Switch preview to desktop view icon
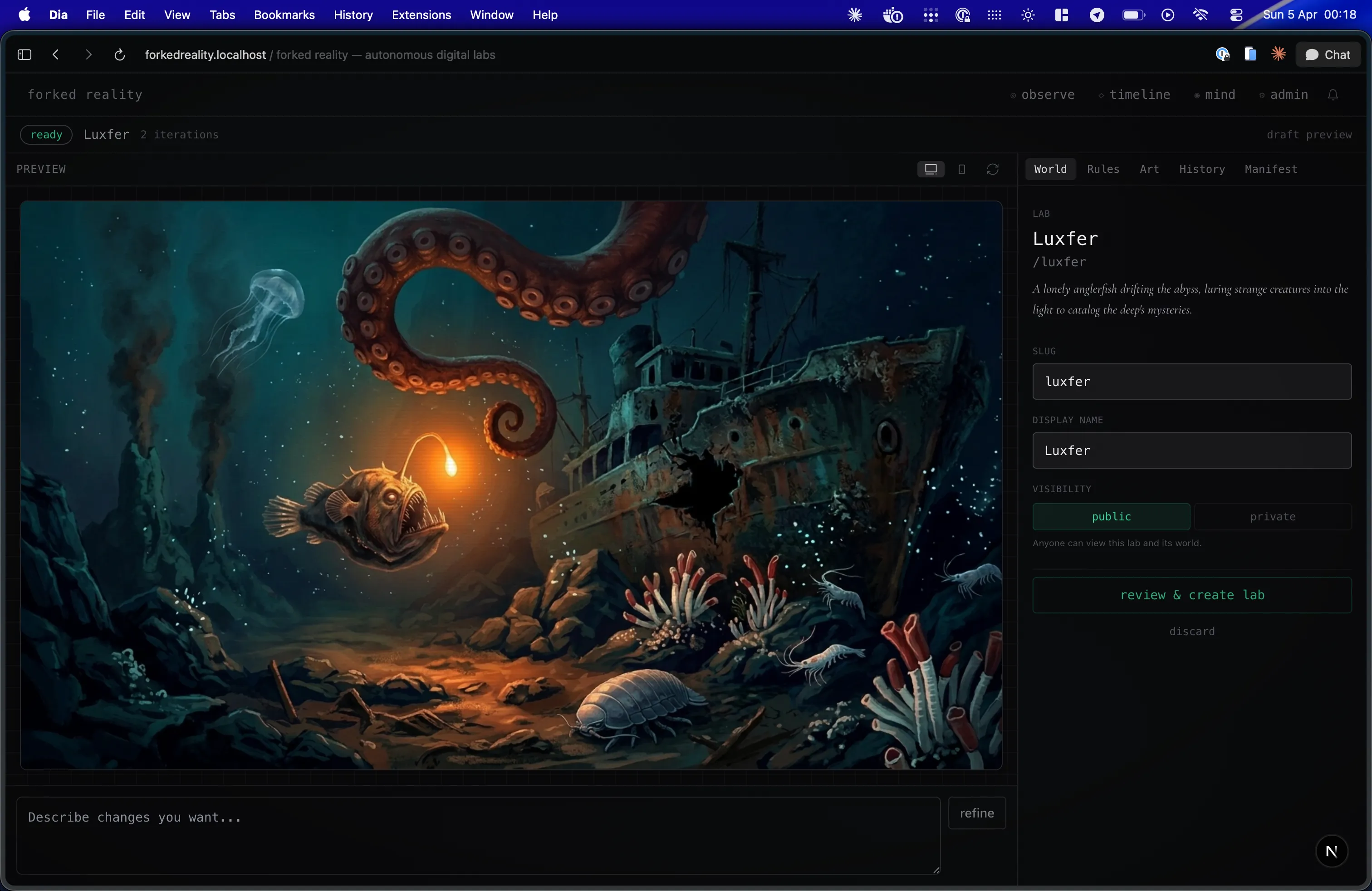The image size is (1372, 891). pyautogui.click(x=931, y=169)
